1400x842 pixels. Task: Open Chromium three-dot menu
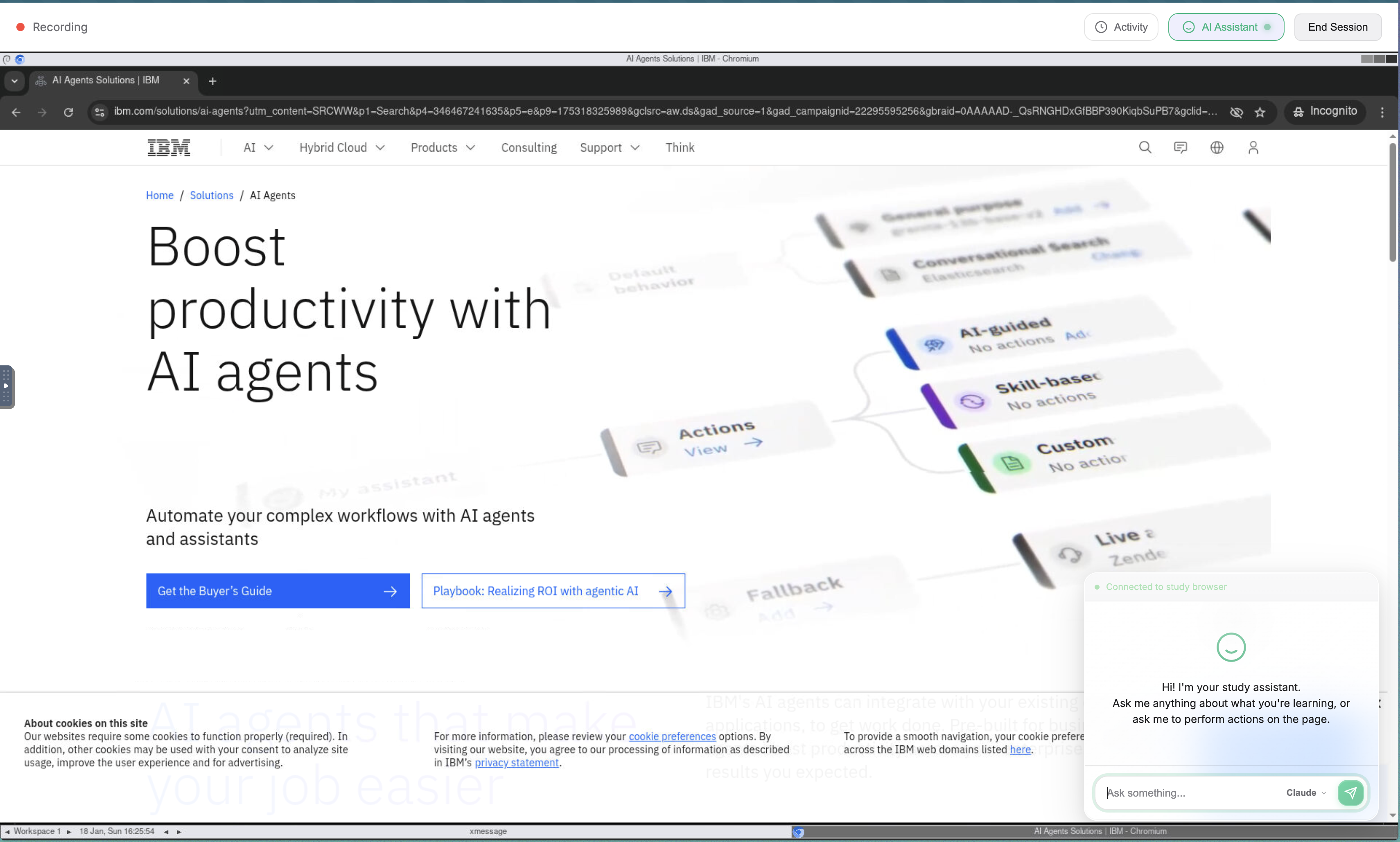[1382, 113]
